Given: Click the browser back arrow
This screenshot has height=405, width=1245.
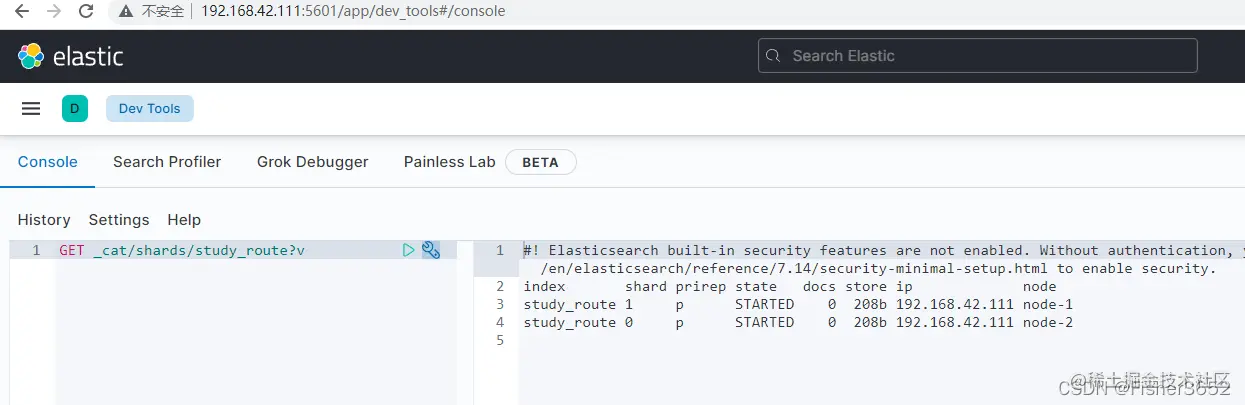Looking at the screenshot, I should point(21,11).
